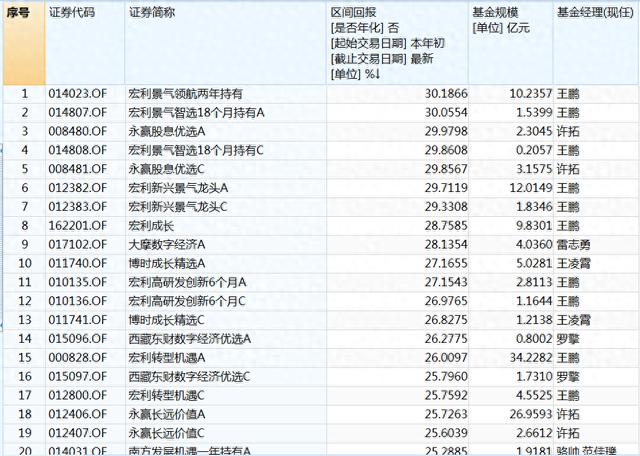This screenshot has width=640, height=456.
Task: Select fund name 博时成长精选A
Action: click(x=167, y=263)
